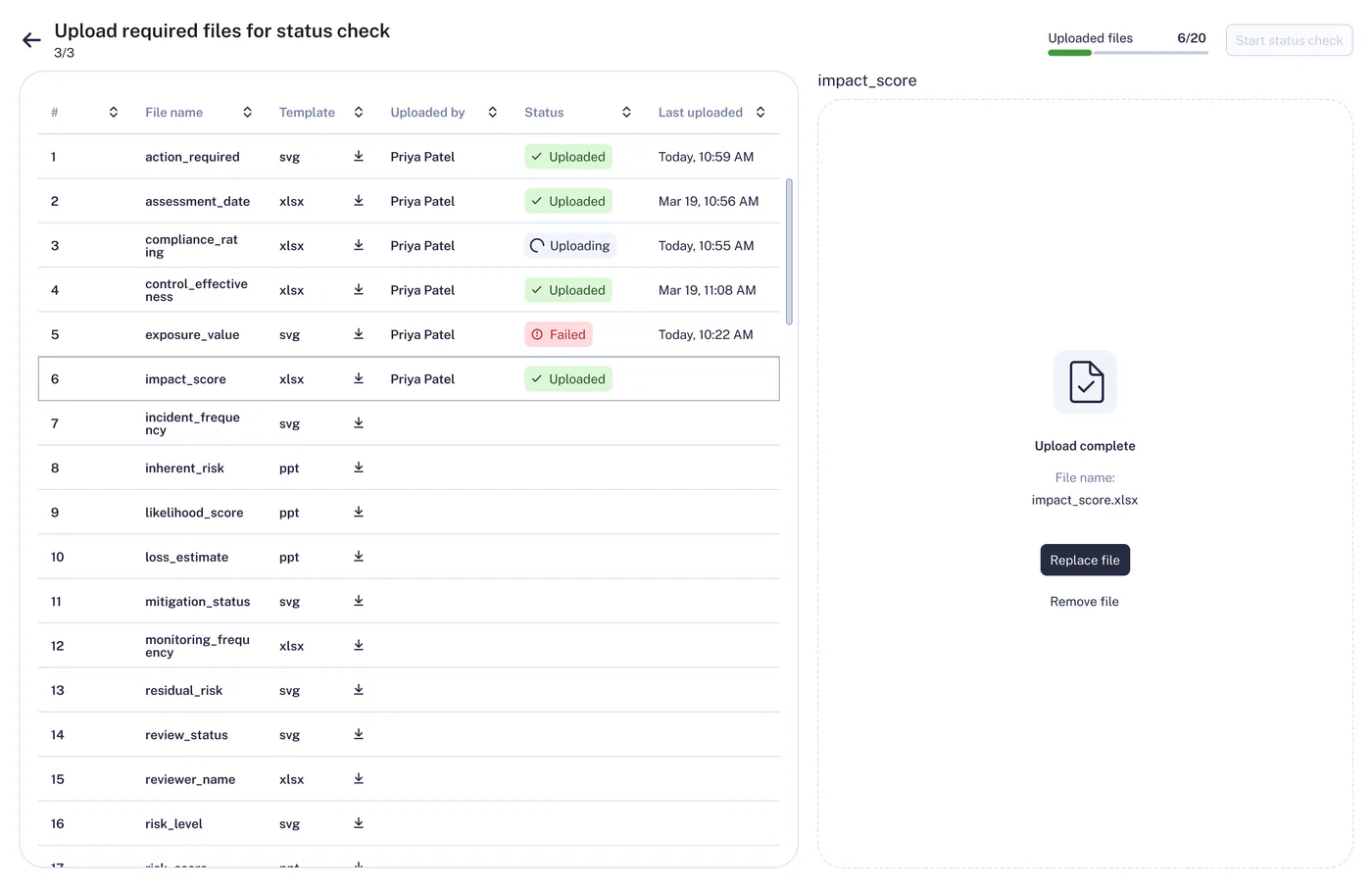Click the Replace file button
This screenshot has height=887, width=1372.
click(1085, 560)
